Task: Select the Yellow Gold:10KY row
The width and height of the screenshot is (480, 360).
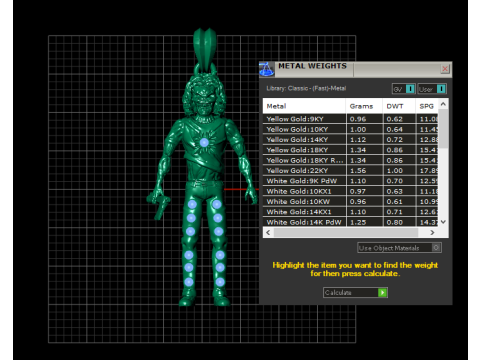Action: [x=351, y=129]
